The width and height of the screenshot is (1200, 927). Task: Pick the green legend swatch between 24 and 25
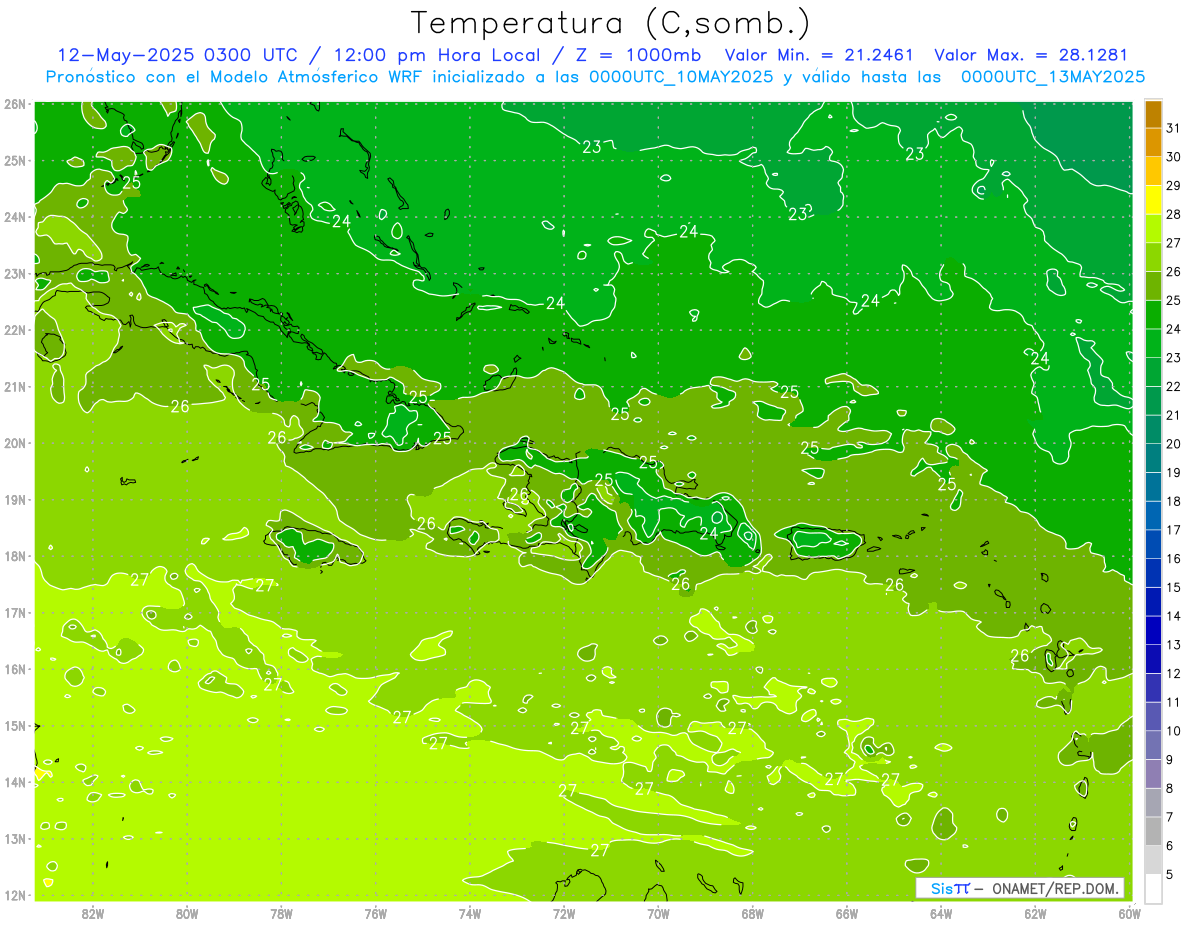[x=1153, y=314]
